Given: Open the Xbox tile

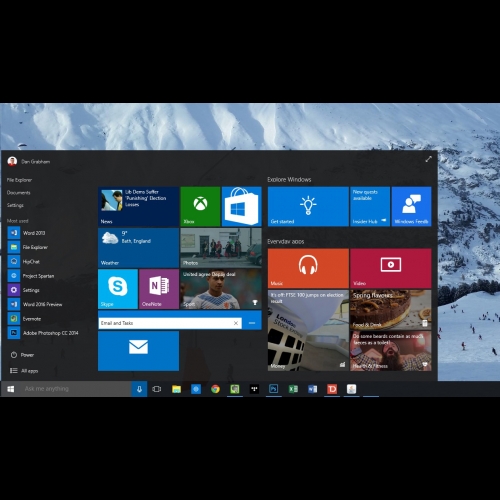Looking at the screenshot, I should [200, 206].
